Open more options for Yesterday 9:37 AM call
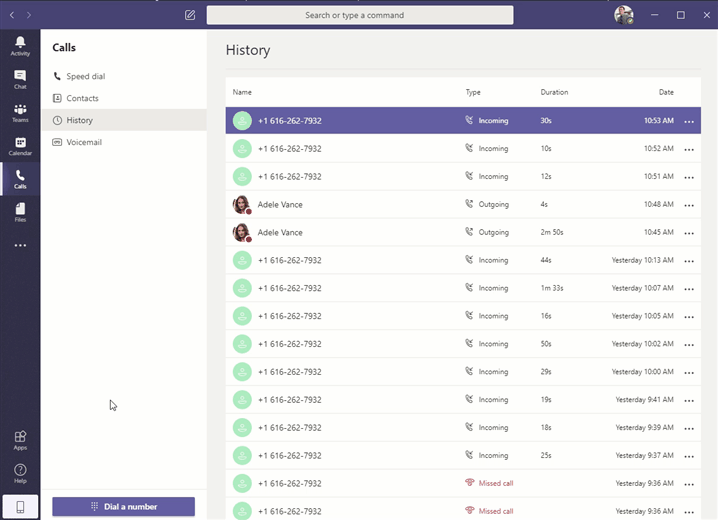This screenshot has height=520, width=718. pos(689,456)
